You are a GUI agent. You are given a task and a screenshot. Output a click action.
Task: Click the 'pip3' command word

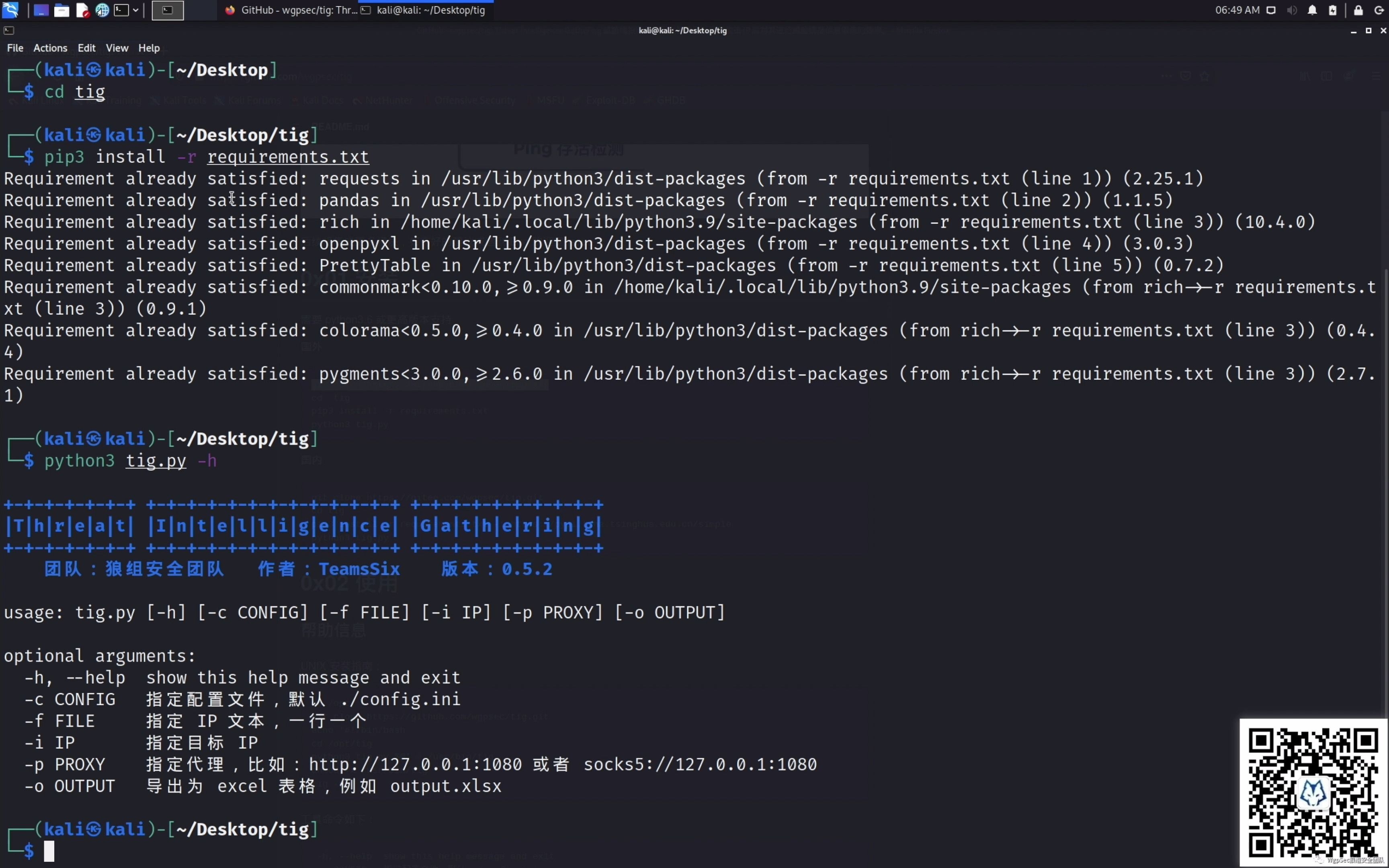click(64, 157)
